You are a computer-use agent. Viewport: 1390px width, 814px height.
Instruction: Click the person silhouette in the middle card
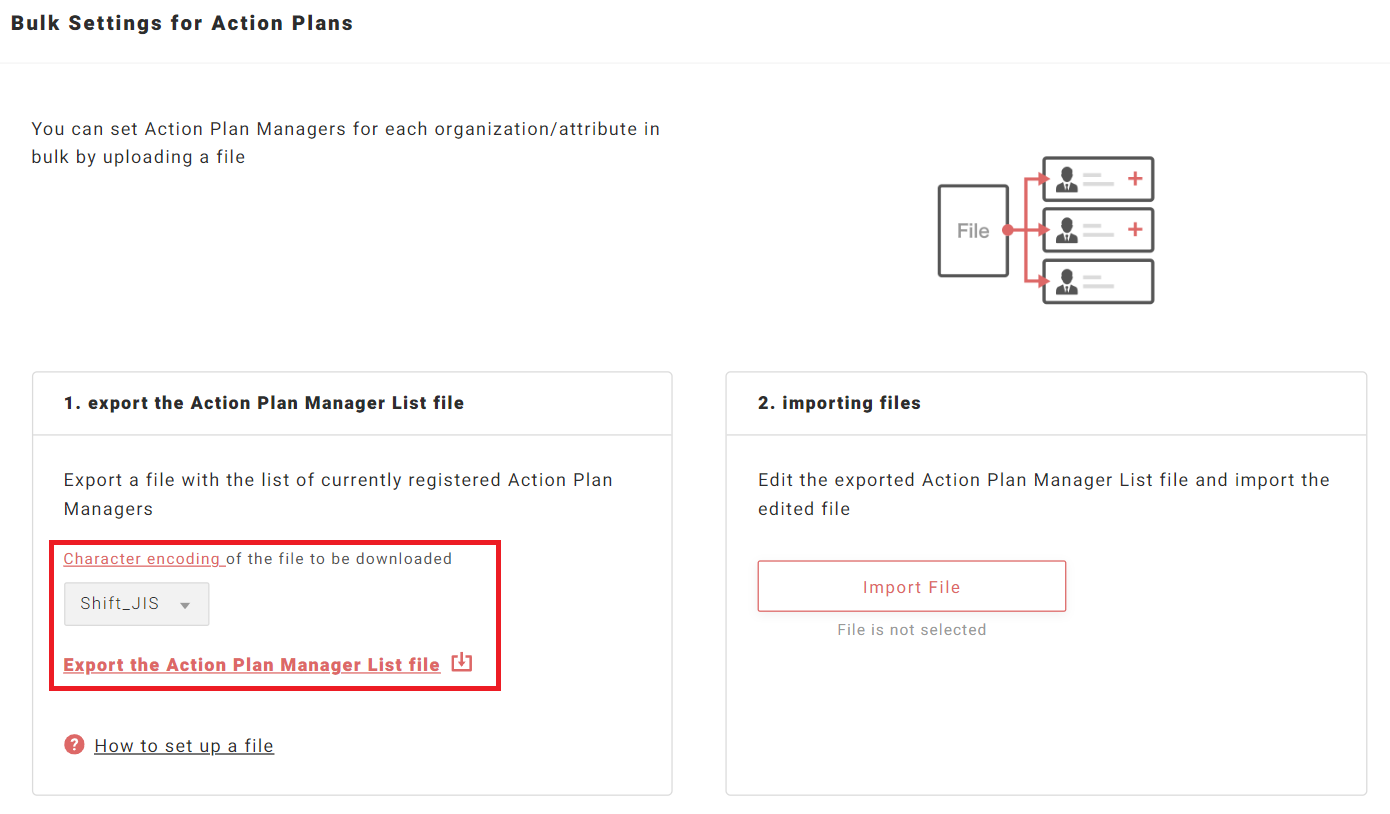[x=1066, y=231]
